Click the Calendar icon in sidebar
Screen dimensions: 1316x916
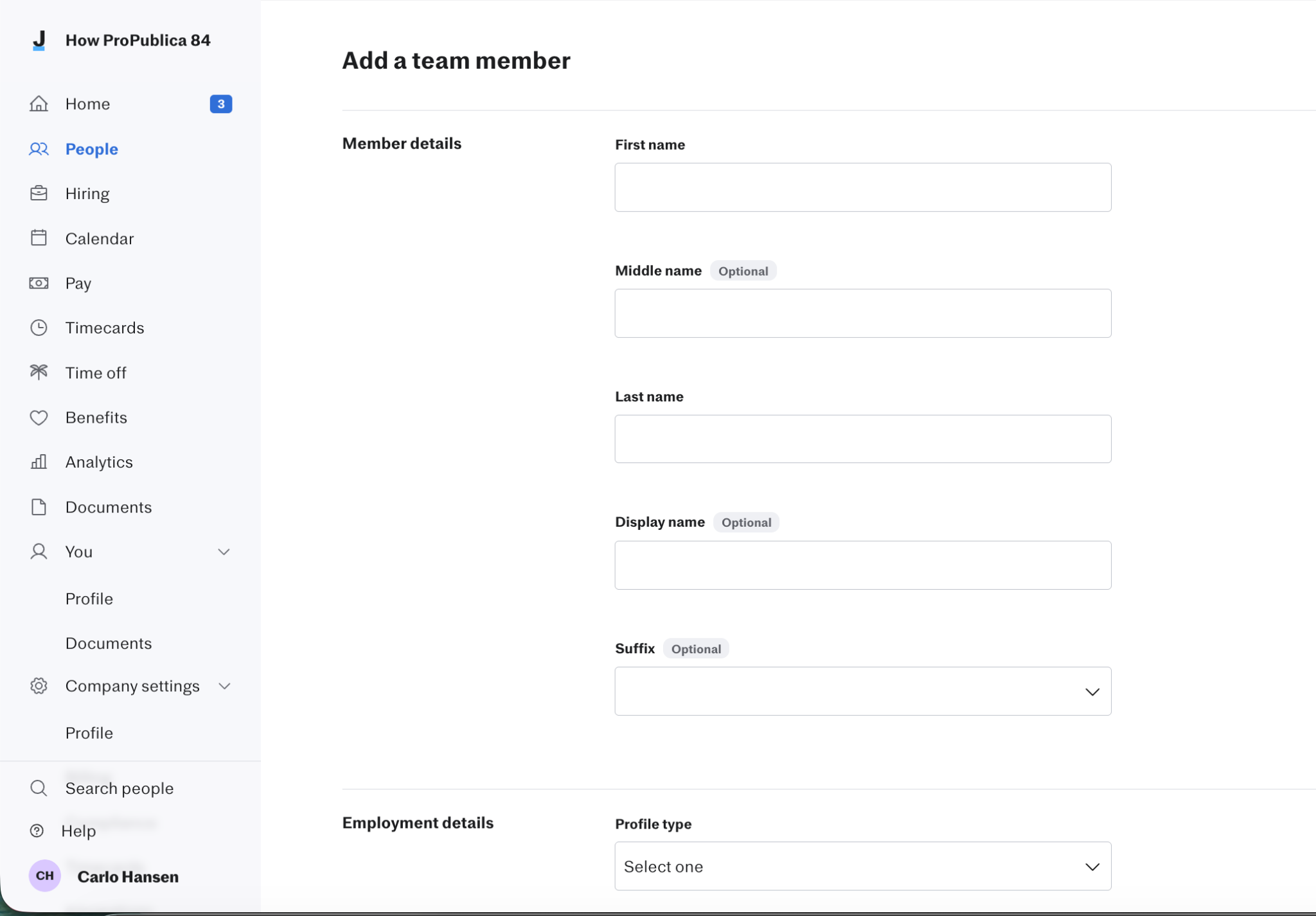[x=39, y=238]
